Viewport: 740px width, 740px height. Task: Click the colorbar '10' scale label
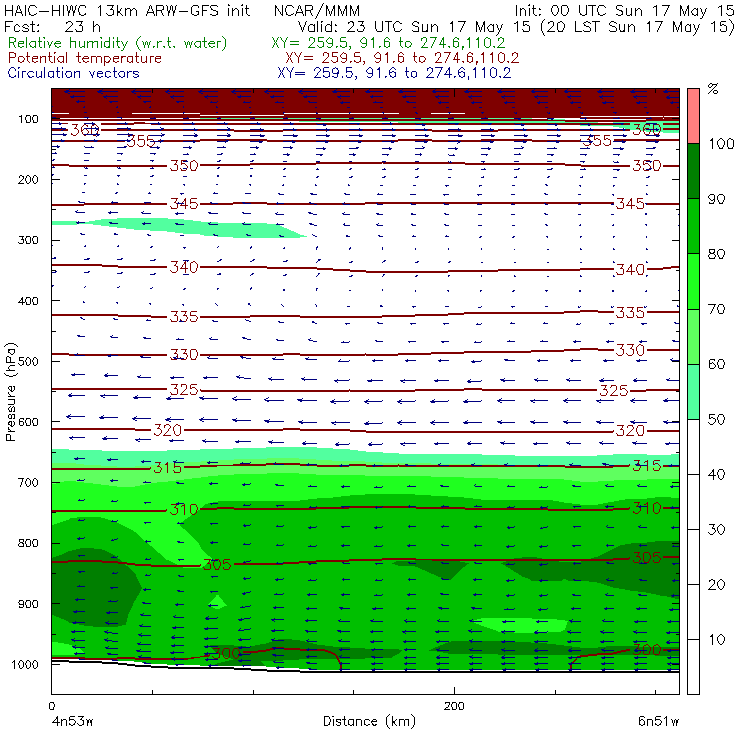coord(716,640)
